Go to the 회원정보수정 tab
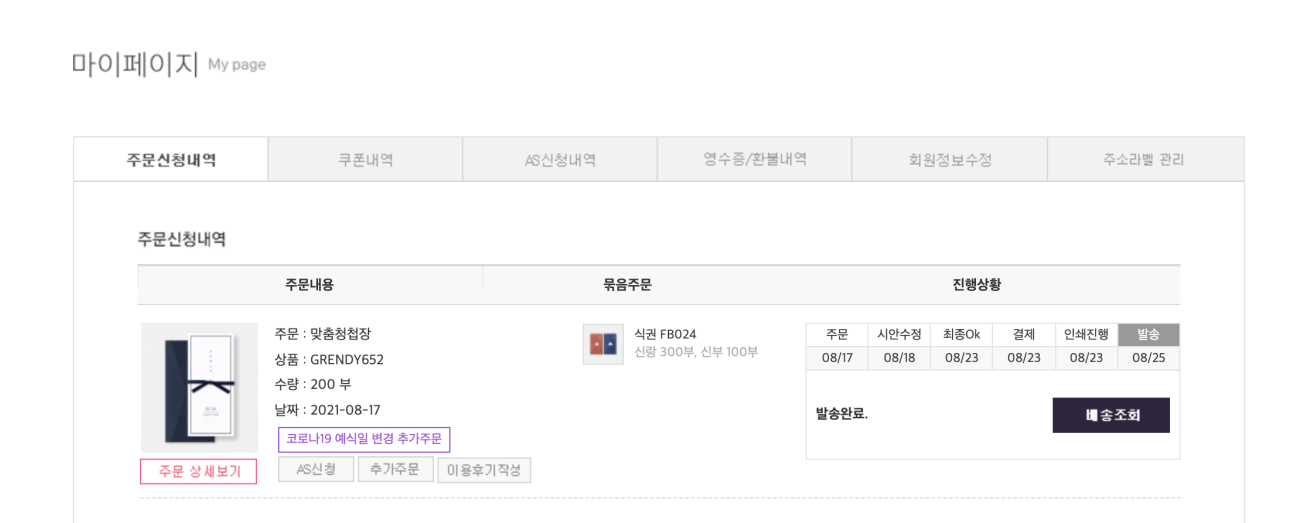The height and width of the screenshot is (523, 1301). click(x=950, y=160)
